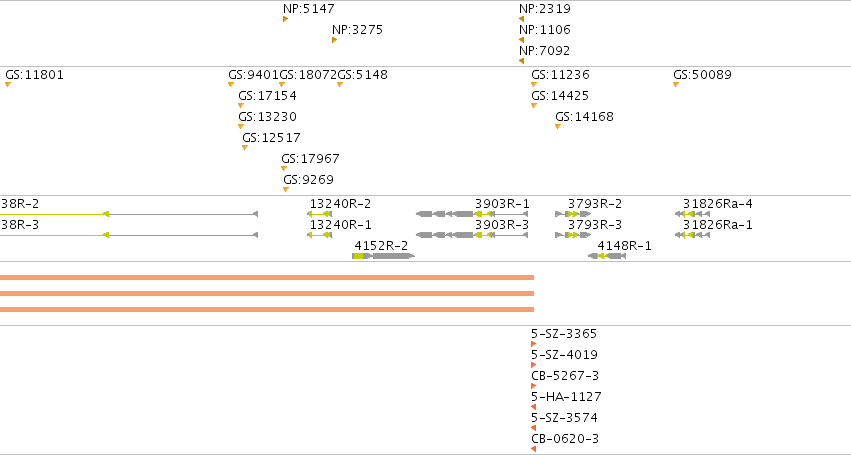The width and height of the screenshot is (851, 455).
Task: Click the red triangle marker under CB-0620-3
Action: coord(534,449)
